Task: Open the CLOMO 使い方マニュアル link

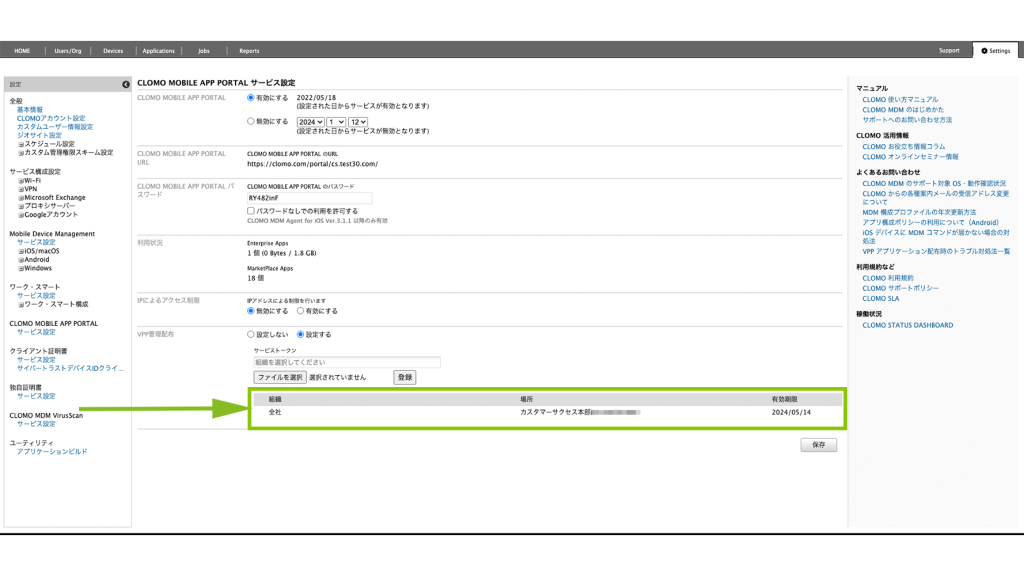Action: click(x=900, y=100)
